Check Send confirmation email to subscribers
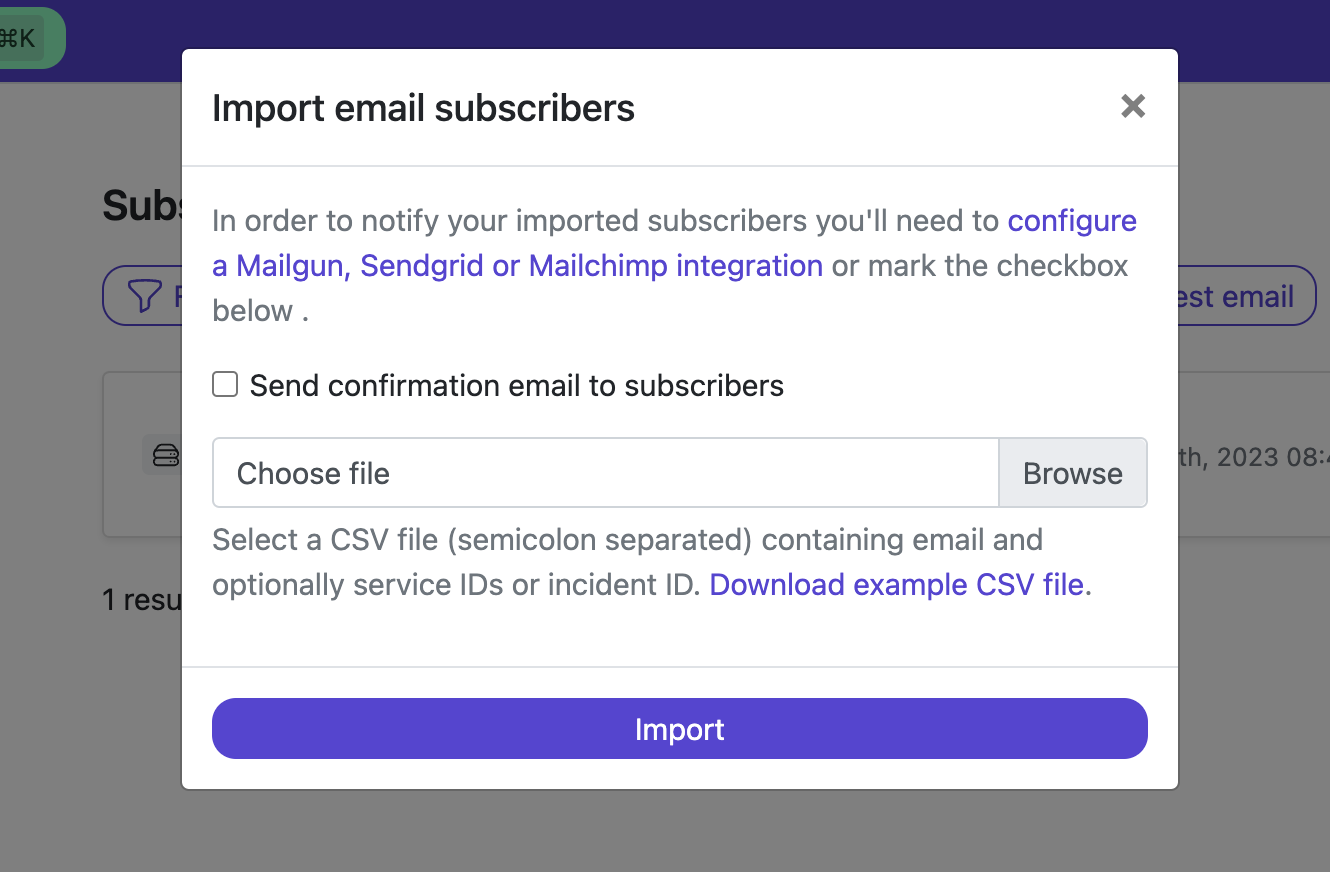 (x=224, y=383)
